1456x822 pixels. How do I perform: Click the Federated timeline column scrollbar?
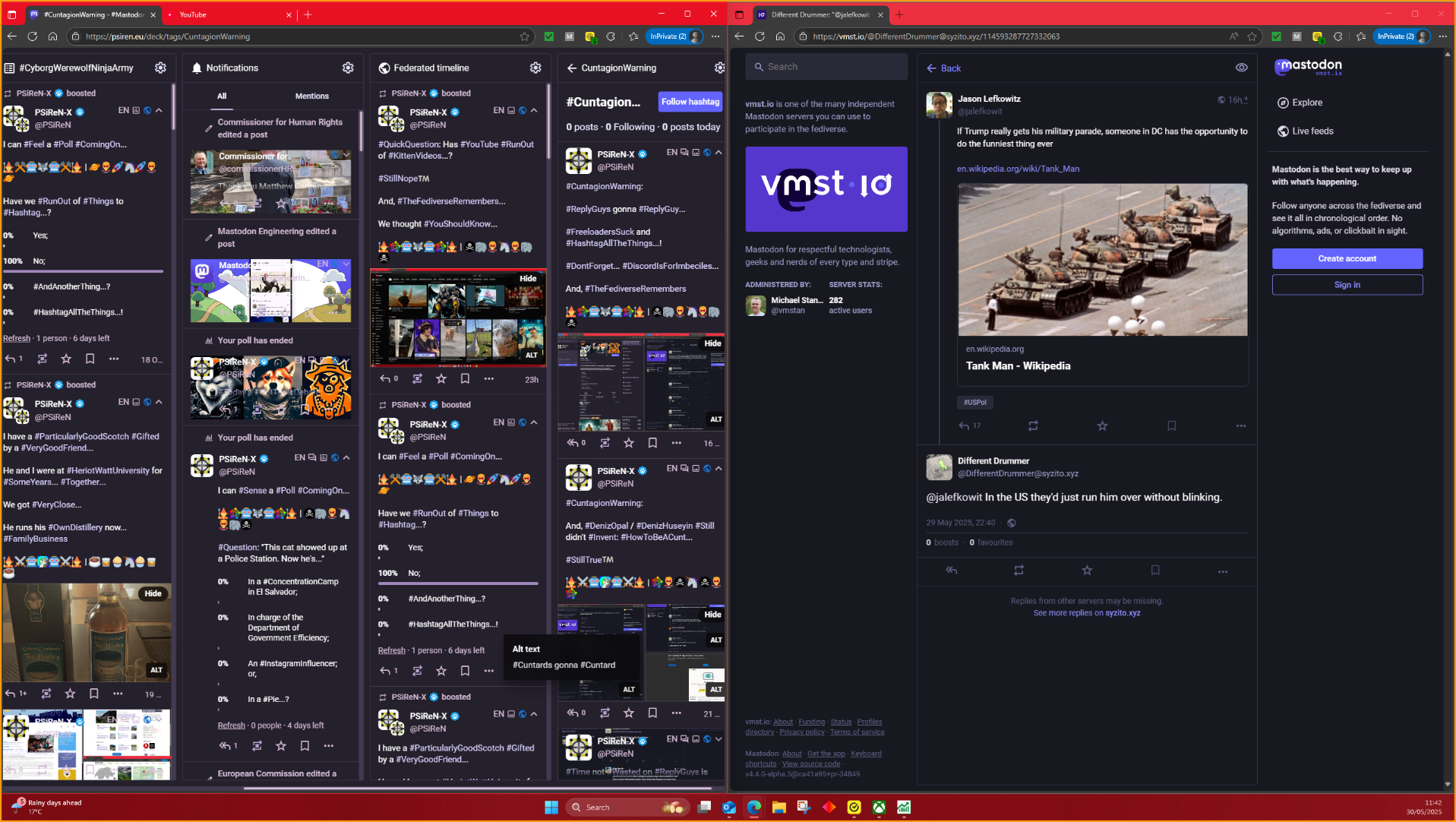pyautogui.click(x=548, y=122)
